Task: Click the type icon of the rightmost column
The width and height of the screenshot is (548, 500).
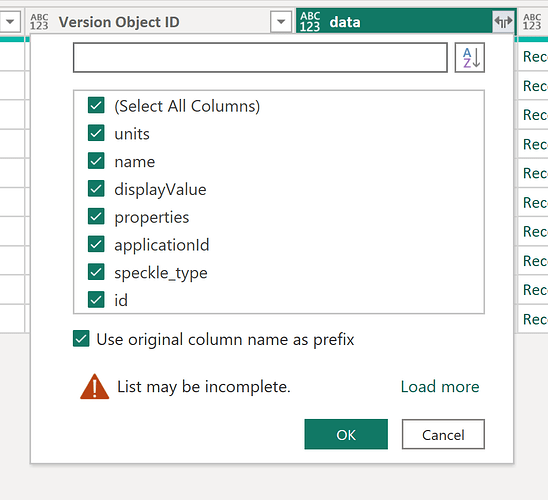Action: point(532,22)
